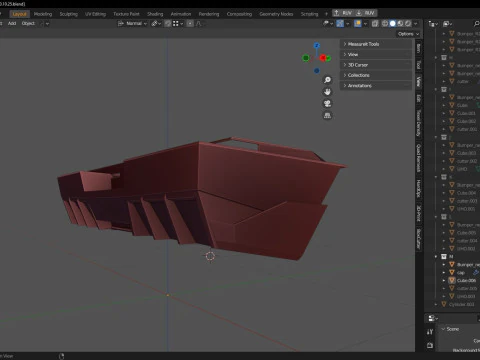Image resolution: width=480 pixels, height=360 pixels.
Task: Toggle perspective/orthographic view grid icon
Action: pos(327,116)
